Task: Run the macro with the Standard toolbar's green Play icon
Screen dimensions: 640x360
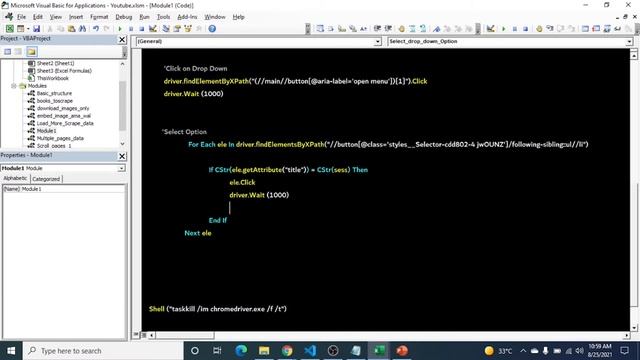Action: point(120,29)
